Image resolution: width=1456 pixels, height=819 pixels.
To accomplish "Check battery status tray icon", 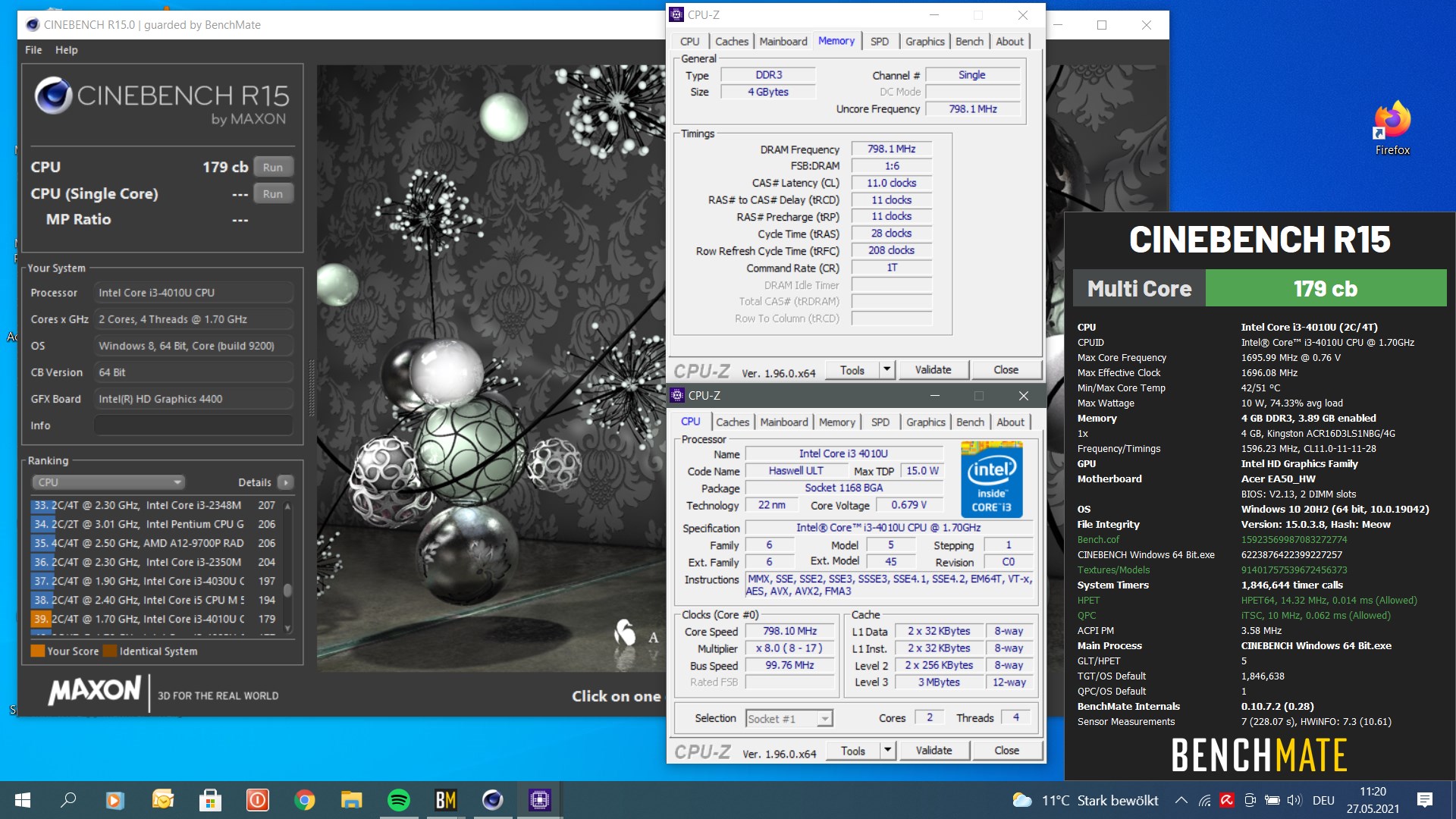I will tap(1272, 800).
